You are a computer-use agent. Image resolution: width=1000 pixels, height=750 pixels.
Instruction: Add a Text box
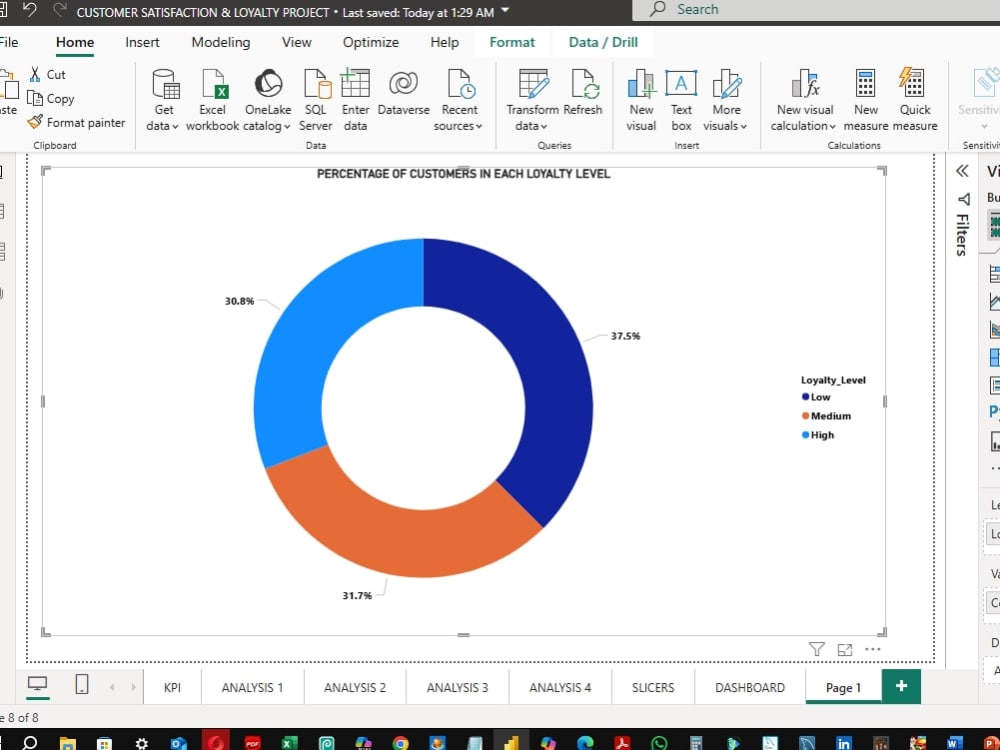coord(681,100)
